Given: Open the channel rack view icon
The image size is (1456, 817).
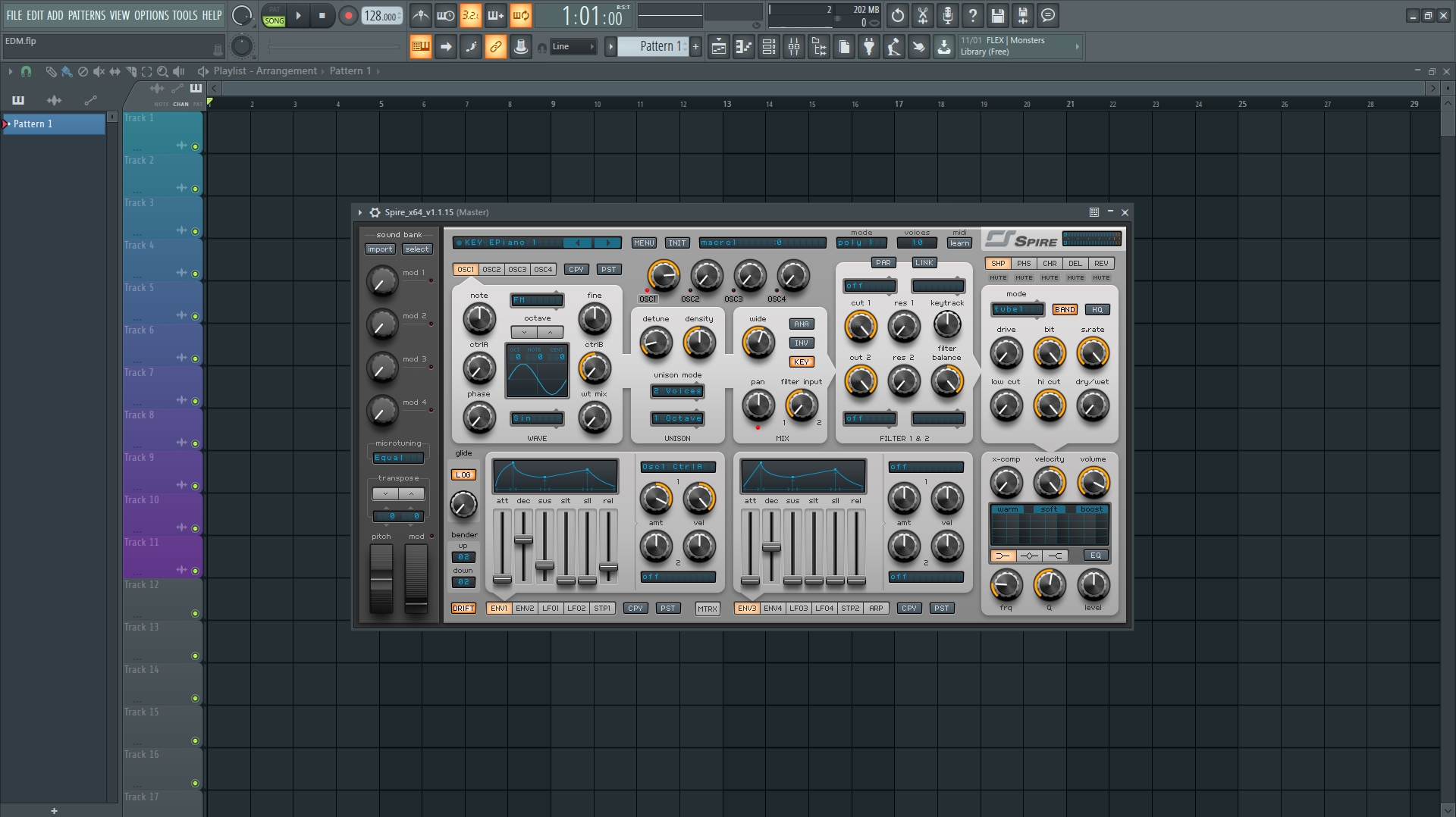Looking at the screenshot, I should click(768, 47).
